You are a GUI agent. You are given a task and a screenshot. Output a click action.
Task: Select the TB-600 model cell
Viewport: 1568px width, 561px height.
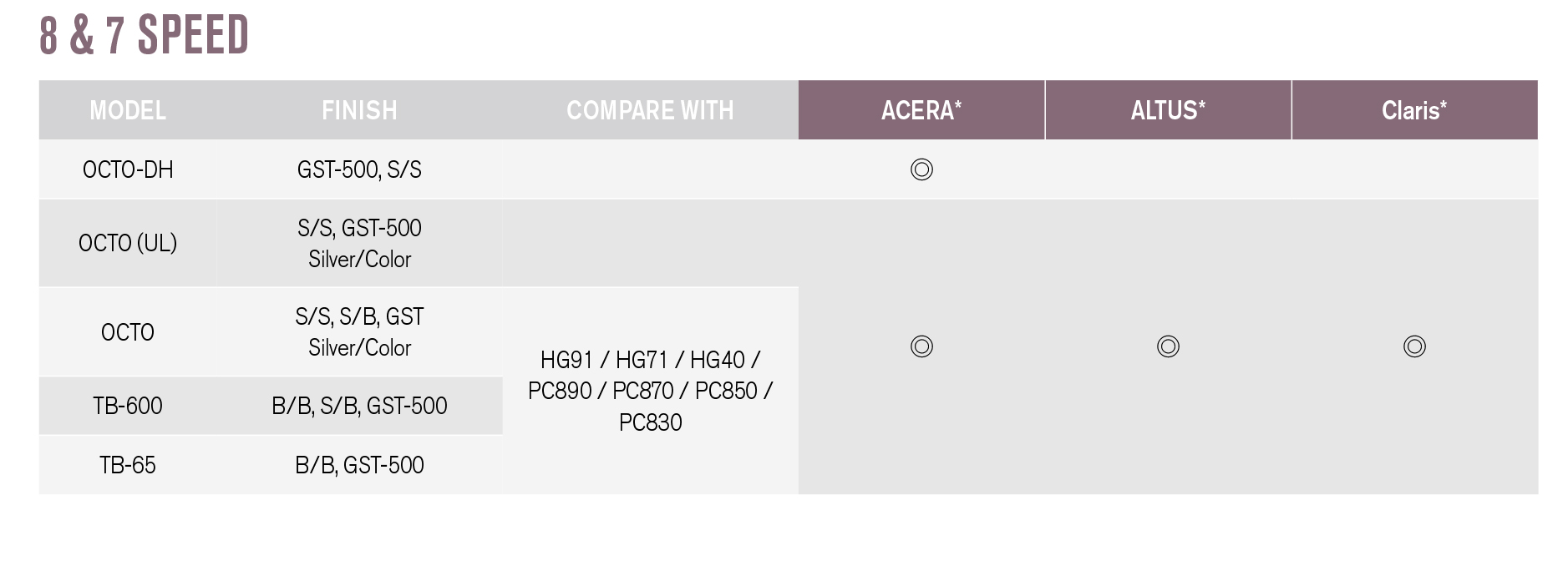[128, 406]
